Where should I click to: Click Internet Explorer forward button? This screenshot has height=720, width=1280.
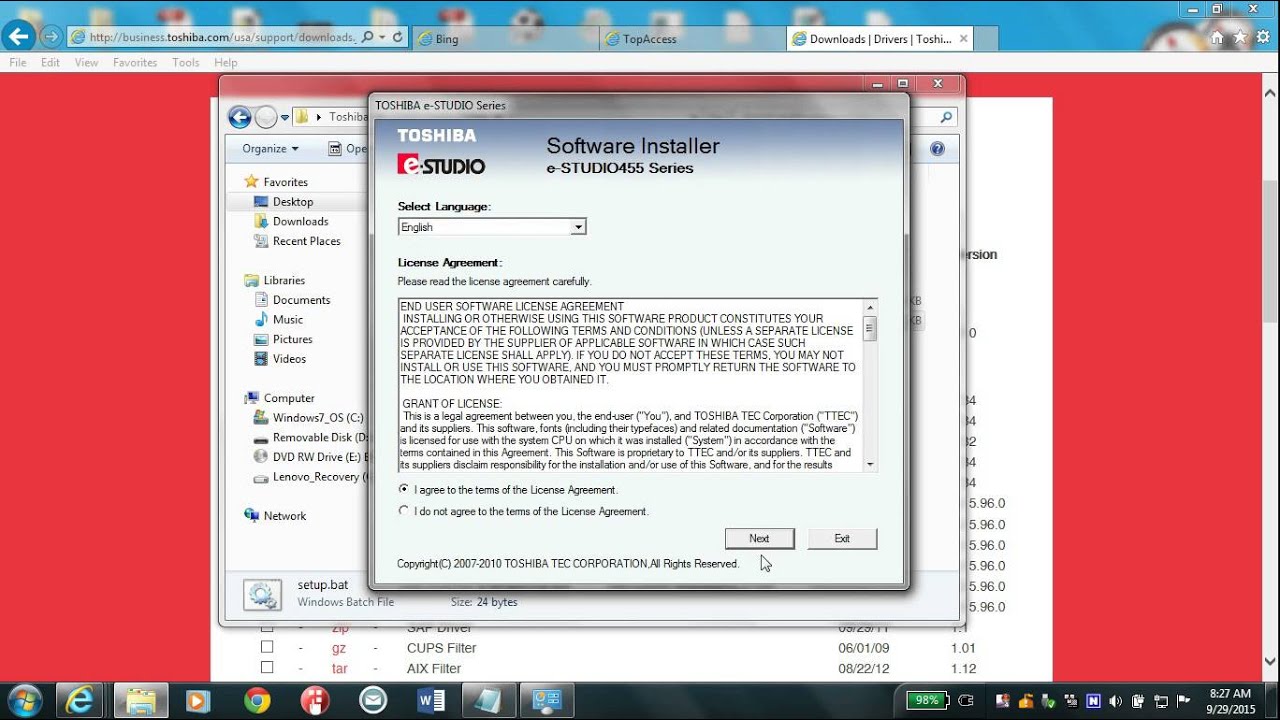[51, 38]
